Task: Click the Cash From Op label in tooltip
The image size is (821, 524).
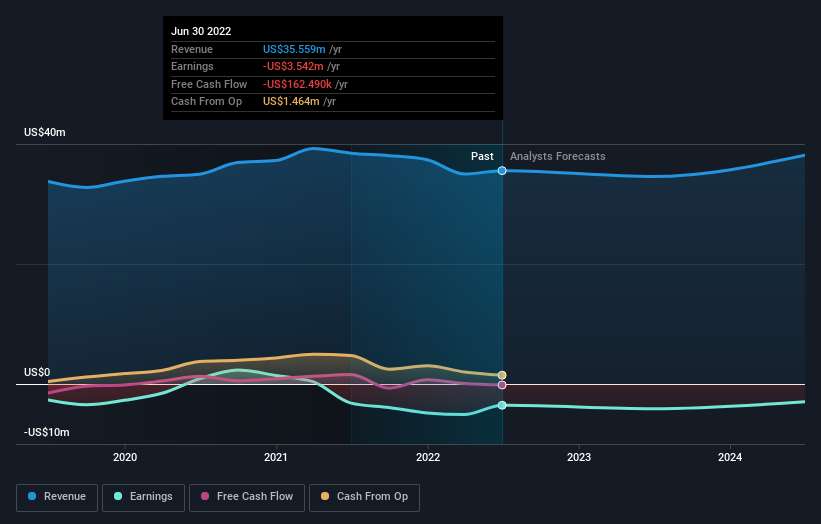Action: coord(206,102)
